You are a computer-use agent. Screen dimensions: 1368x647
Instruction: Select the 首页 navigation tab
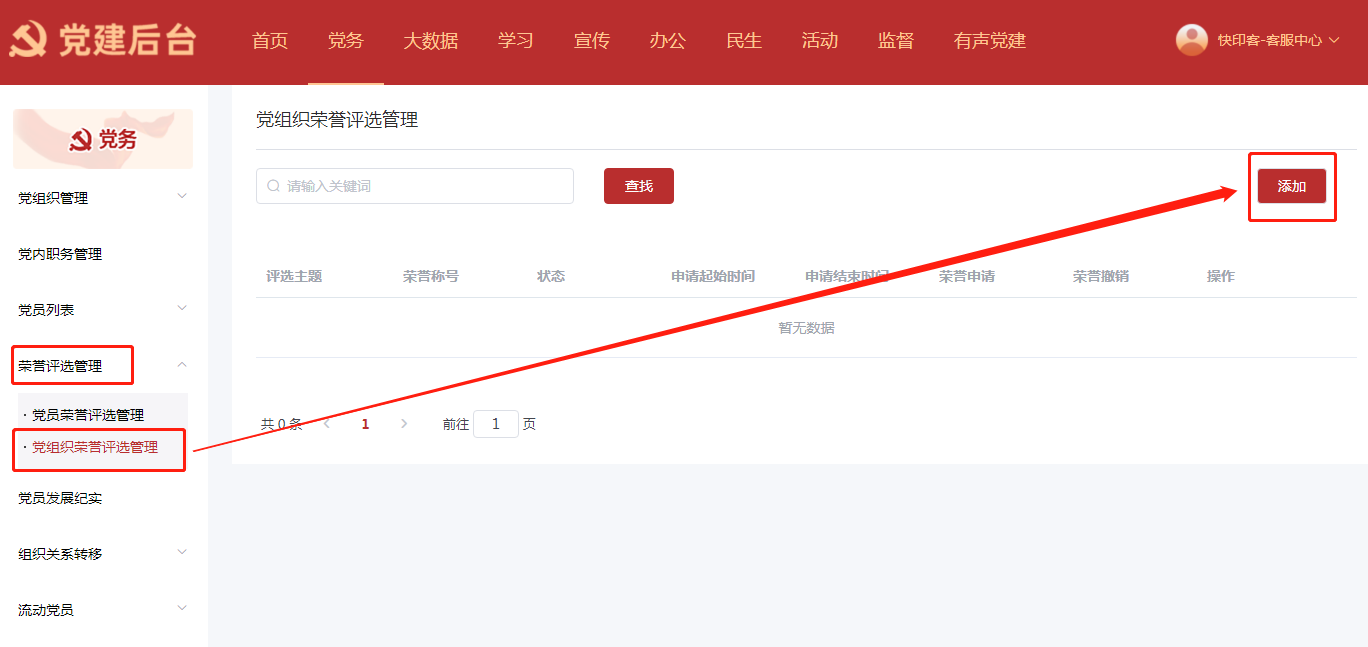(x=270, y=41)
